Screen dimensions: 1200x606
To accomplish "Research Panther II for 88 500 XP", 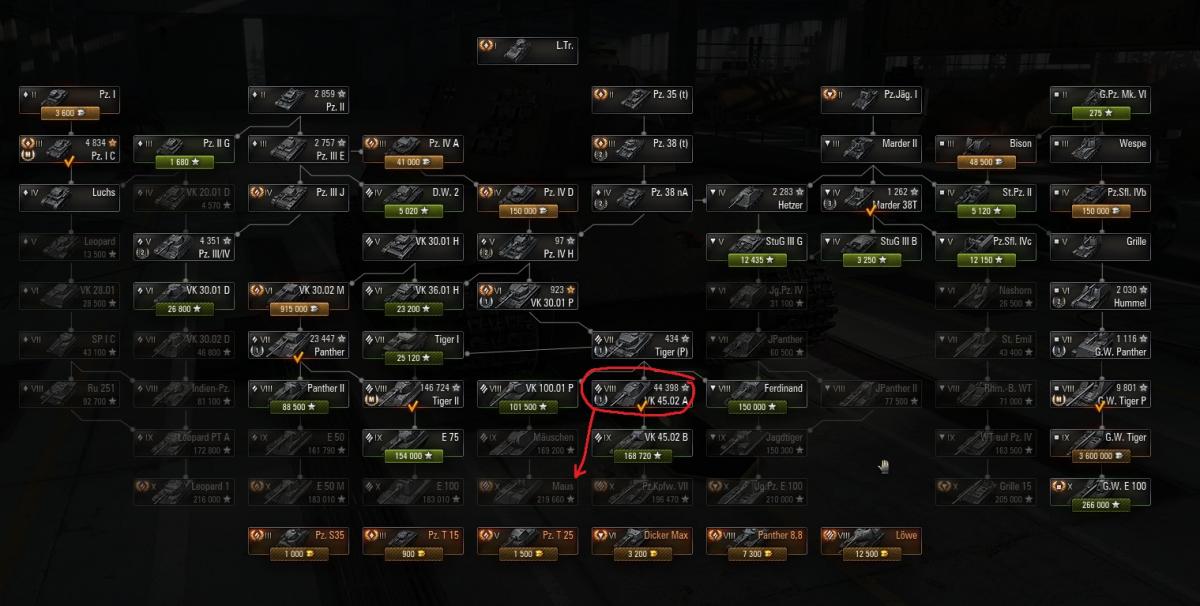I will [298, 408].
